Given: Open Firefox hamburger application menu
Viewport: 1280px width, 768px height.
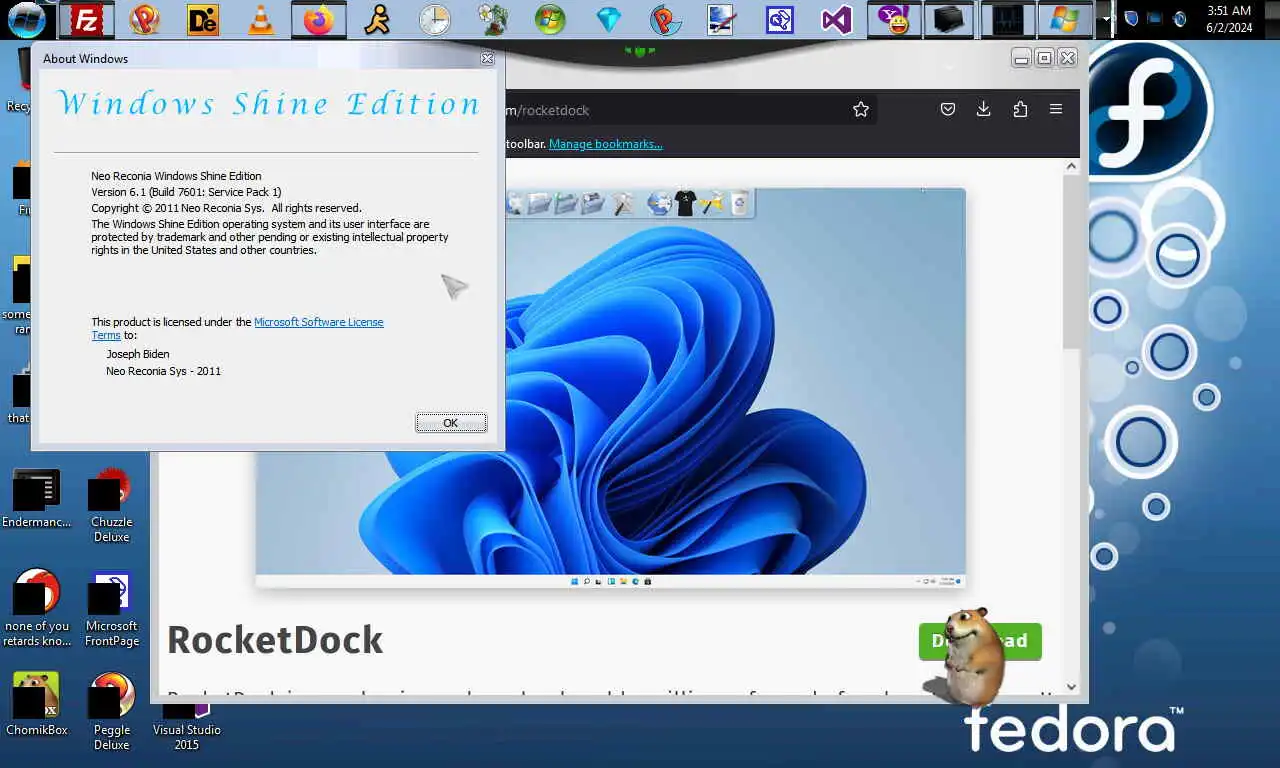Looking at the screenshot, I should (x=1056, y=110).
